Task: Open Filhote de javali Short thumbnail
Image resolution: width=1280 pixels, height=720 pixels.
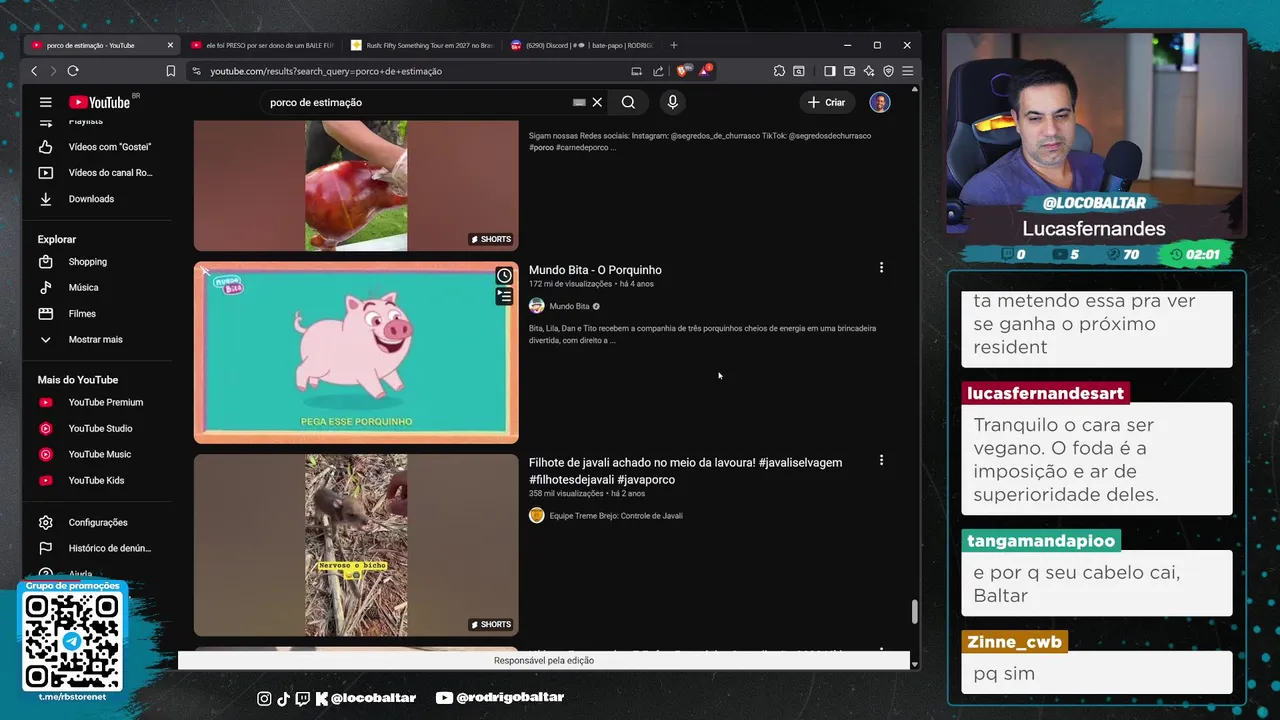Action: click(x=356, y=545)
